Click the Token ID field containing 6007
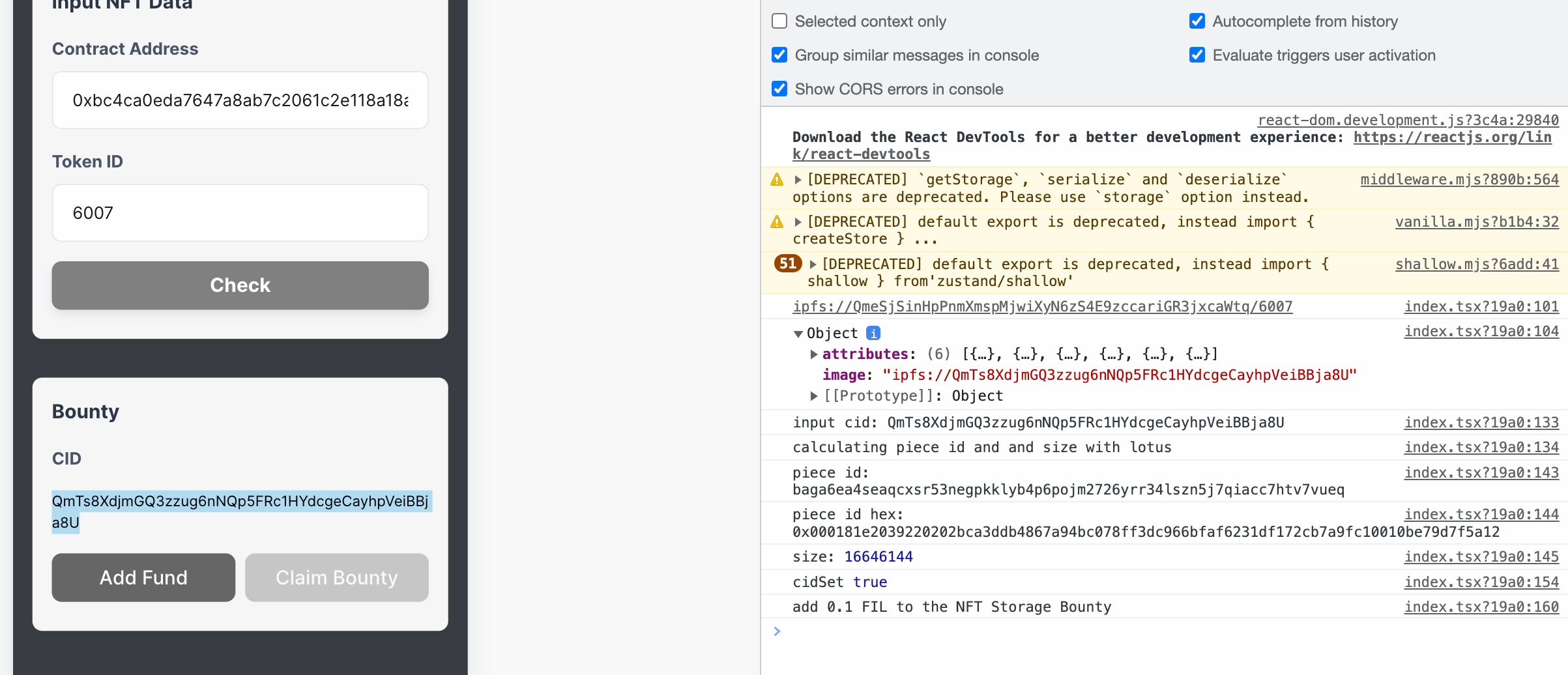 240,213
